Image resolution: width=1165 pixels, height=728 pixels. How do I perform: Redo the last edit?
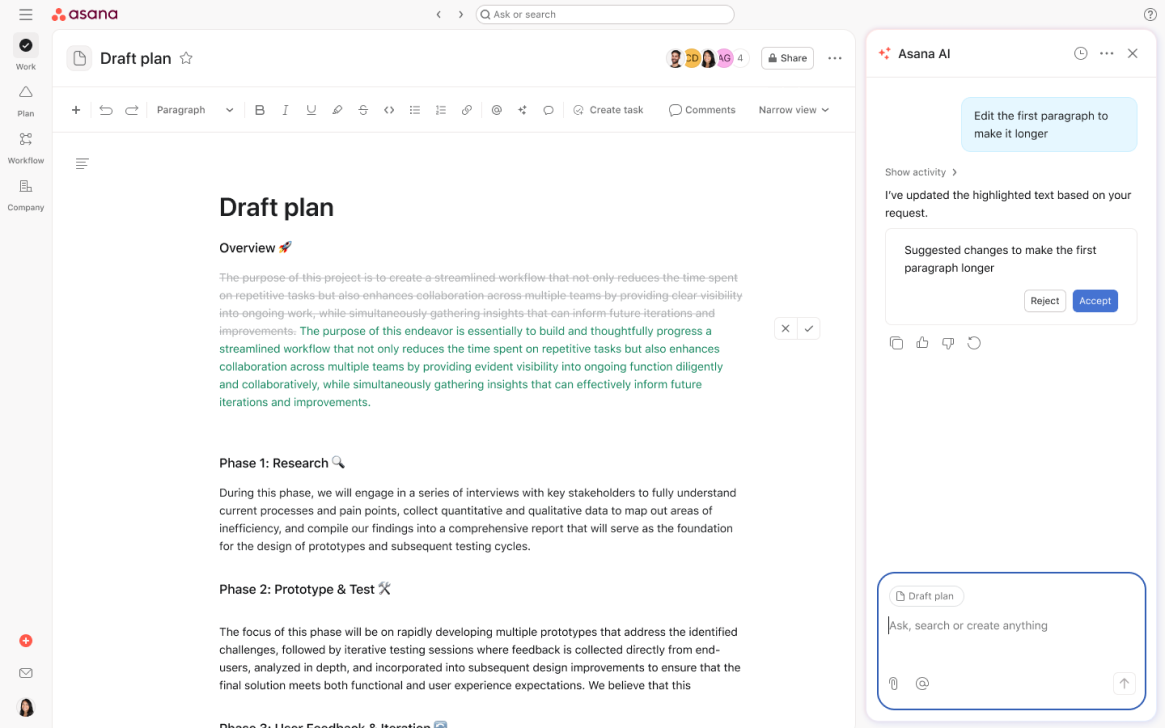pos(132,110)
